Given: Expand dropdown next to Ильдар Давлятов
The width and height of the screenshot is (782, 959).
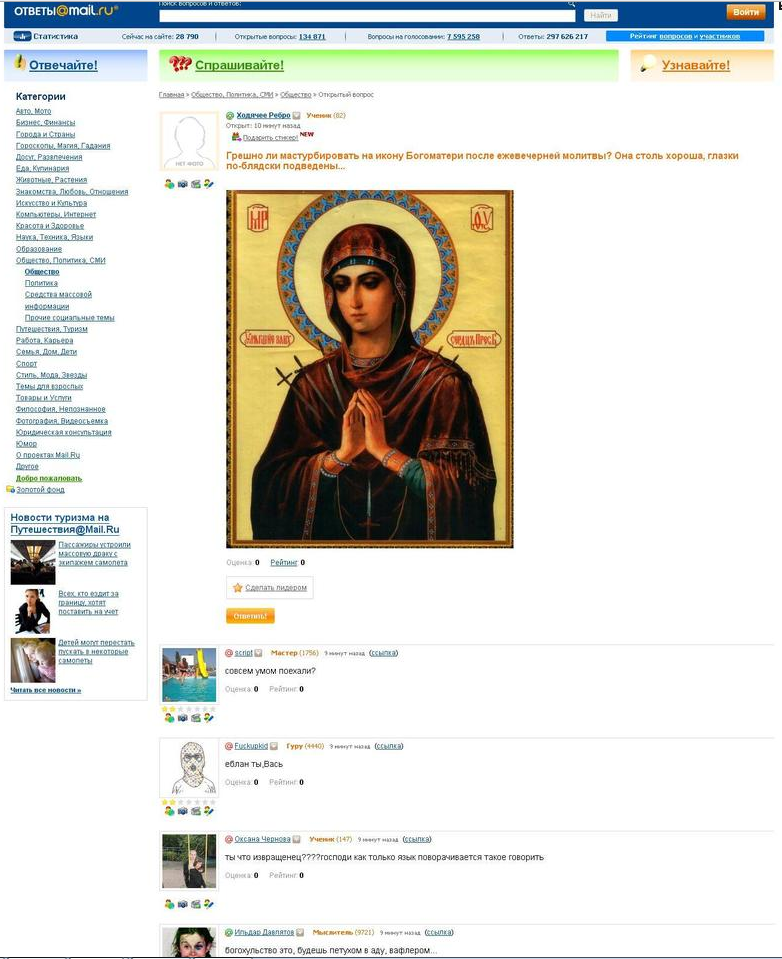Looking at the screenshot, I should (300, 933).
